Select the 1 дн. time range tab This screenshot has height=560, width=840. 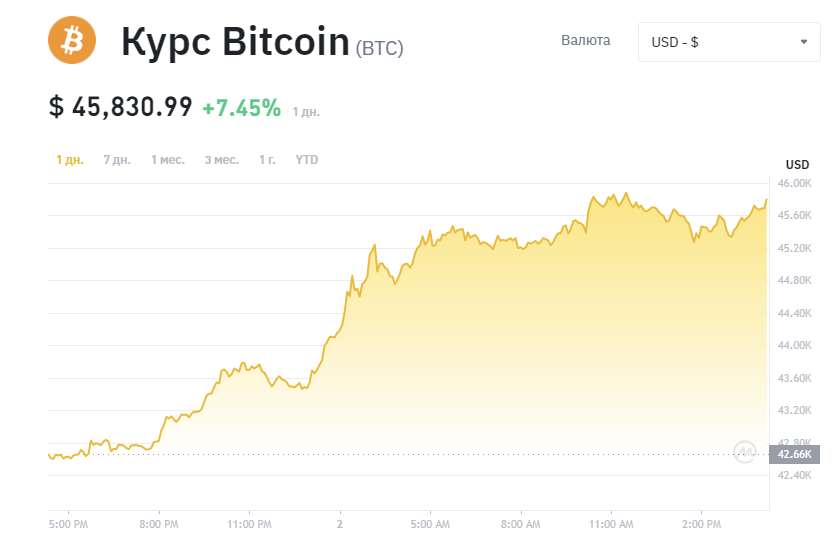(x=70, y=160)
